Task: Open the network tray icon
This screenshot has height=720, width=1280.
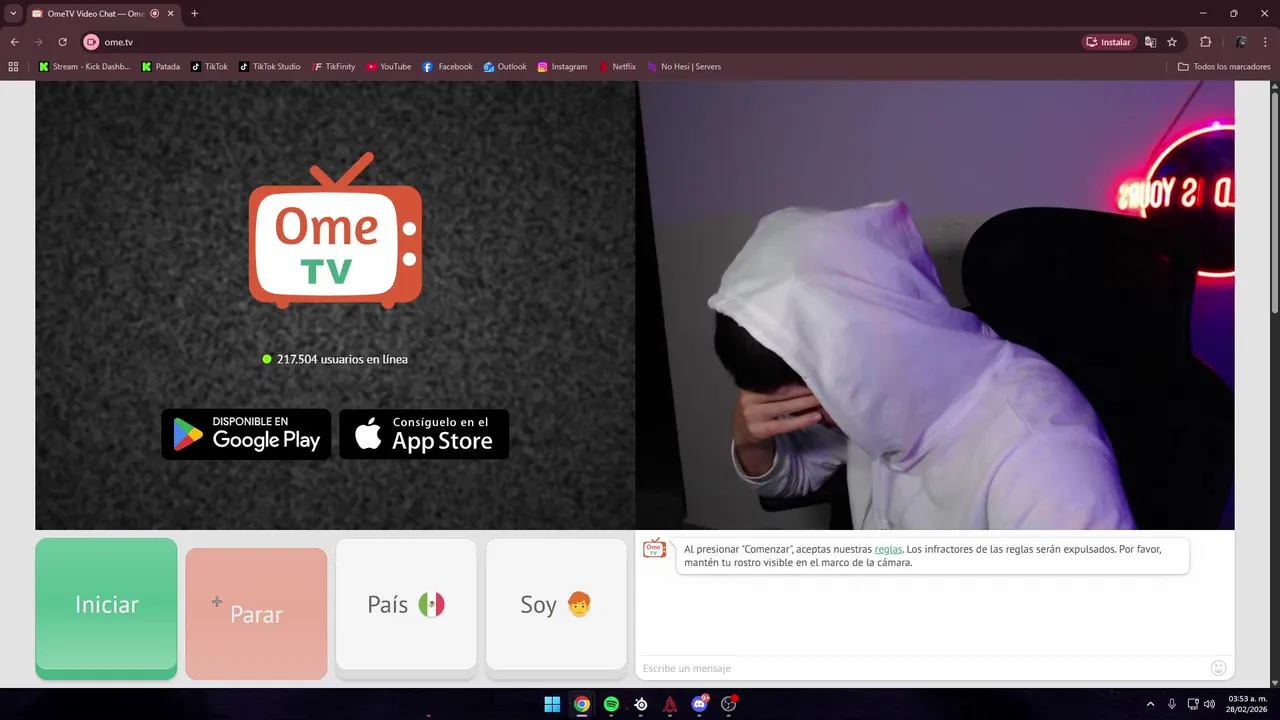Action: [x=1193, y=704]
